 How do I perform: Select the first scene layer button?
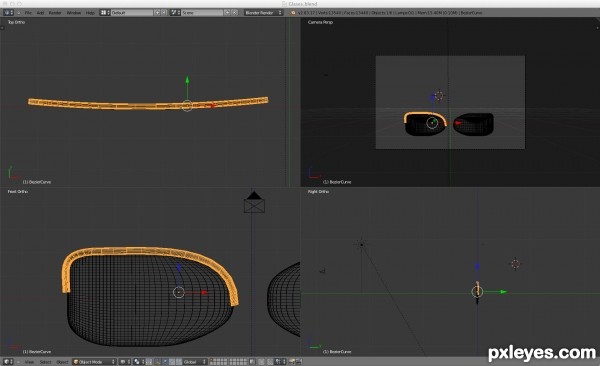[x=212, y=360]
